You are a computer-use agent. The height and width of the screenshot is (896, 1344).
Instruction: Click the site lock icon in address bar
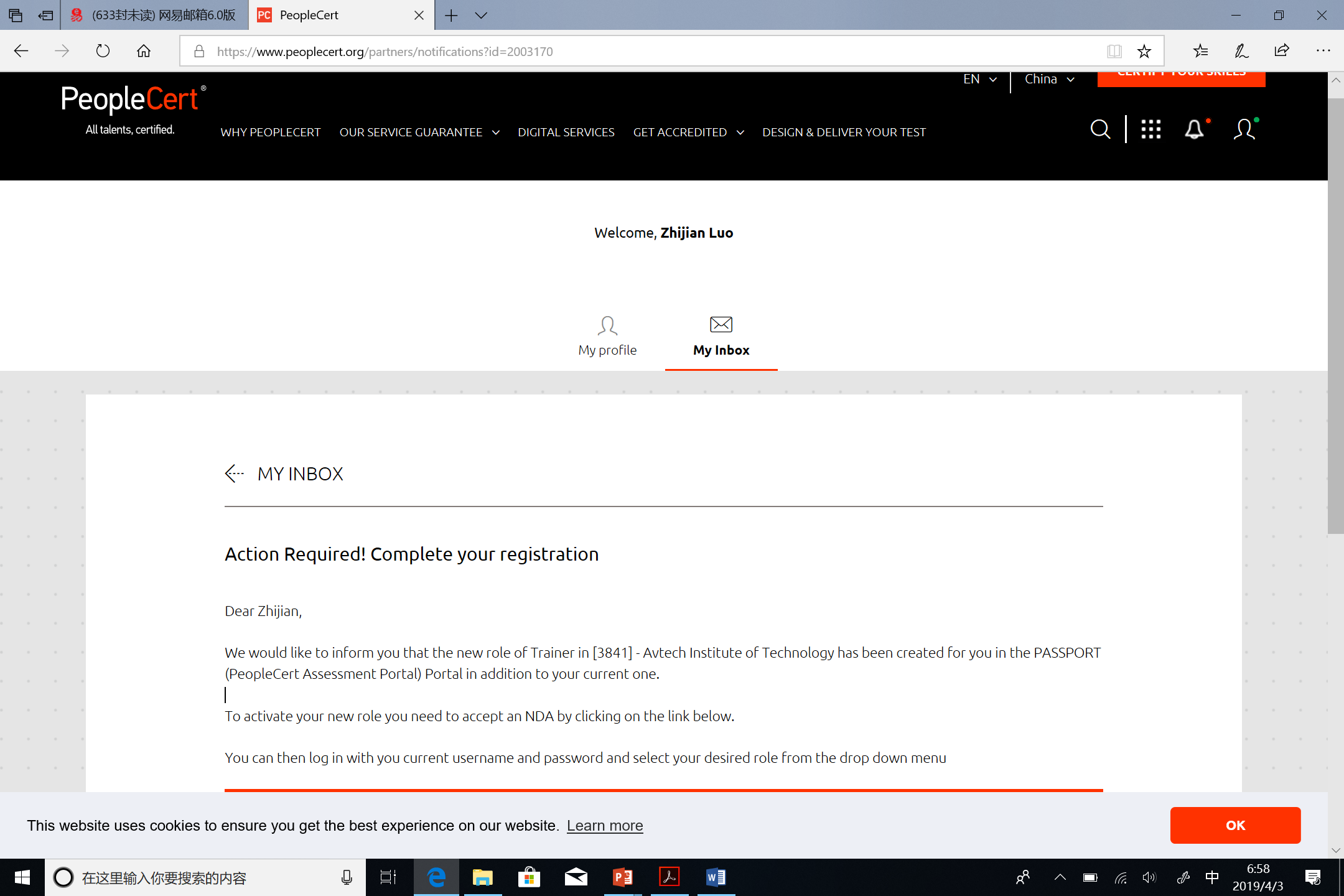(199, 51)
